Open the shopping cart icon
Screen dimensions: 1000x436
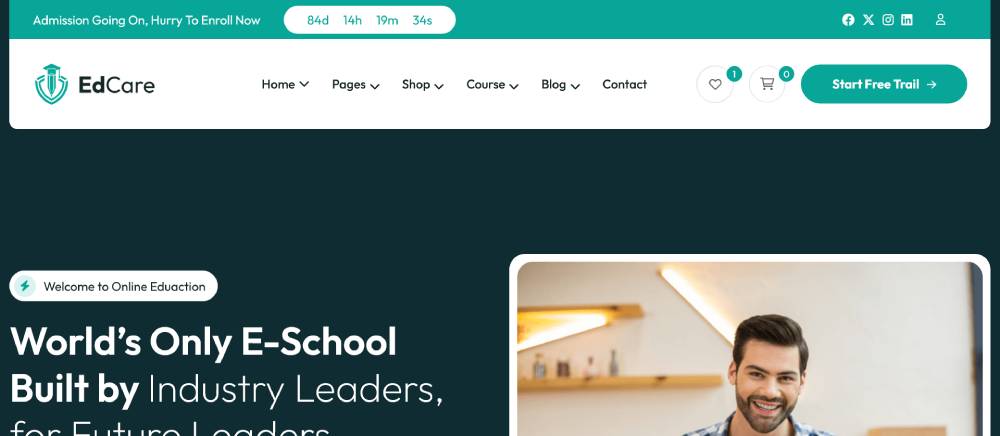click(767, 84)
